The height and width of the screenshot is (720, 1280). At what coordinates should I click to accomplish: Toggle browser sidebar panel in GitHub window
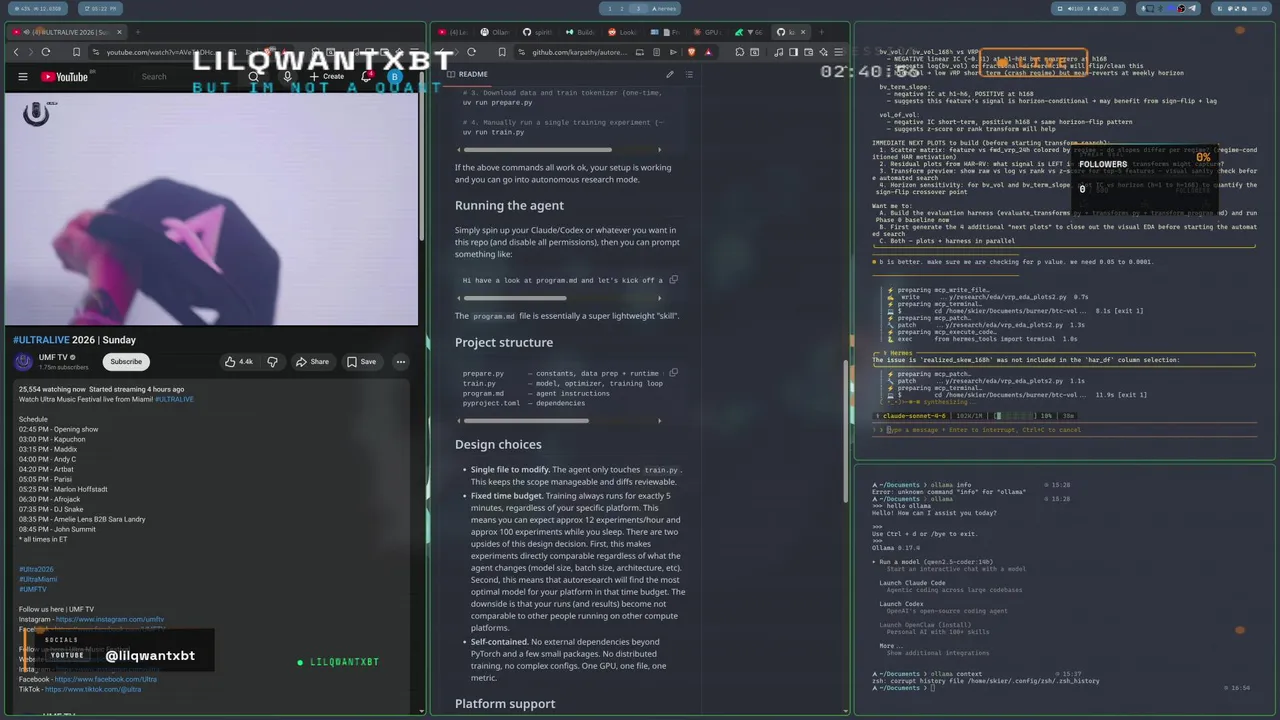click(x=793, y=52)
